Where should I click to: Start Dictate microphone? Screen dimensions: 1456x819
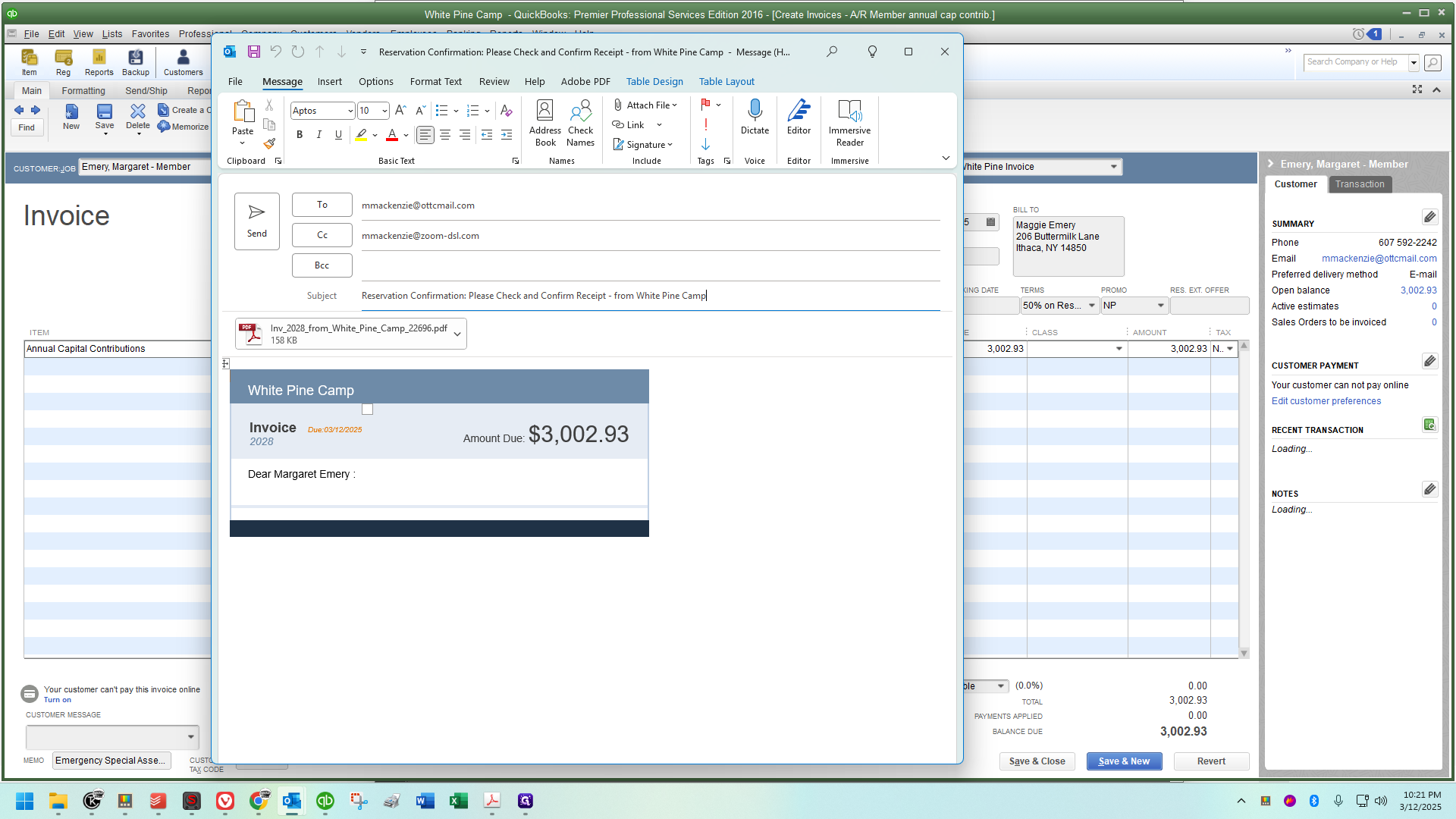point(755,118)
